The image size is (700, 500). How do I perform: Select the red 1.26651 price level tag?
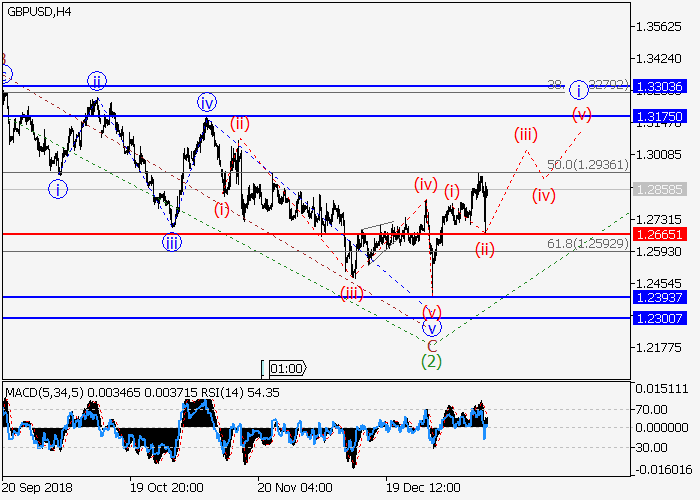[x=658, y=234]
